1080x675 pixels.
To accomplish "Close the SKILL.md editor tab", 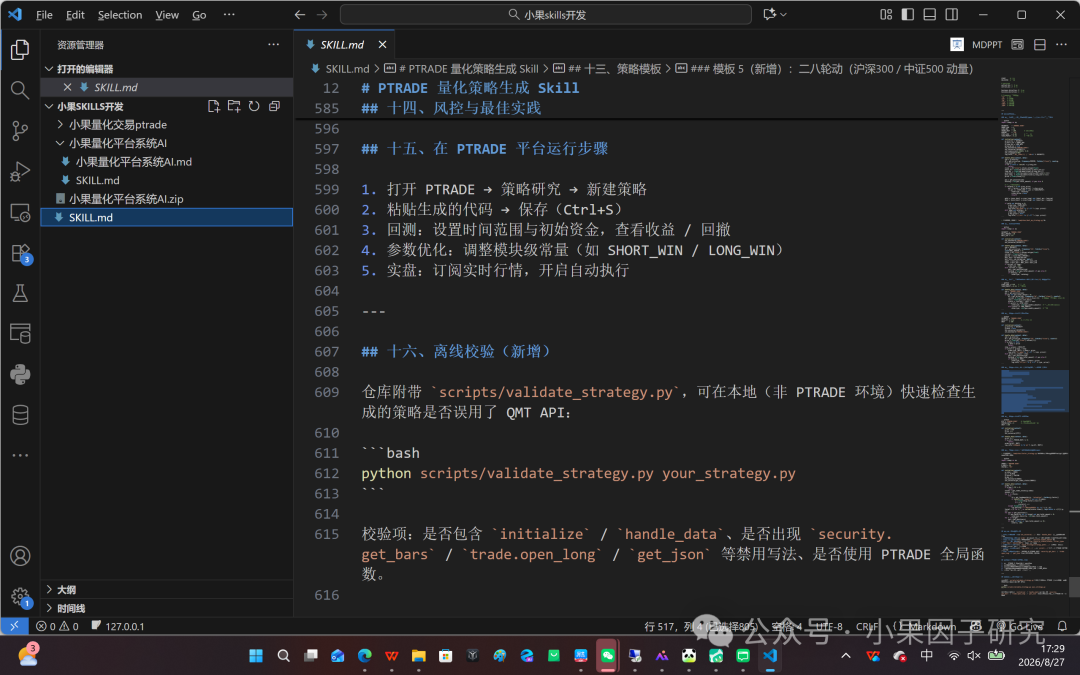I will pos(382,44).
